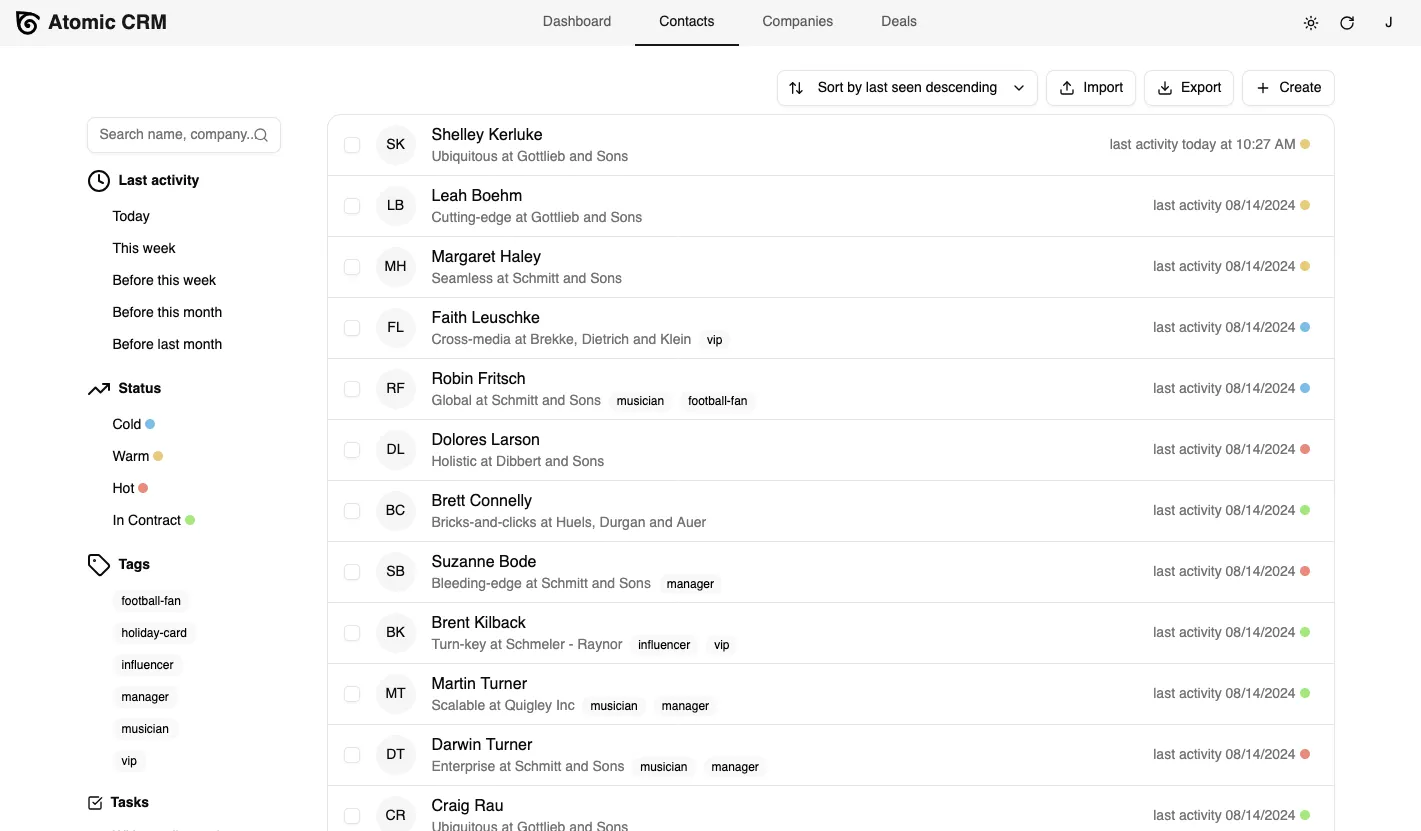This screenshot has width=1421, height=831.
Task: Switch to the Companies tab
Action: [797, 21]
